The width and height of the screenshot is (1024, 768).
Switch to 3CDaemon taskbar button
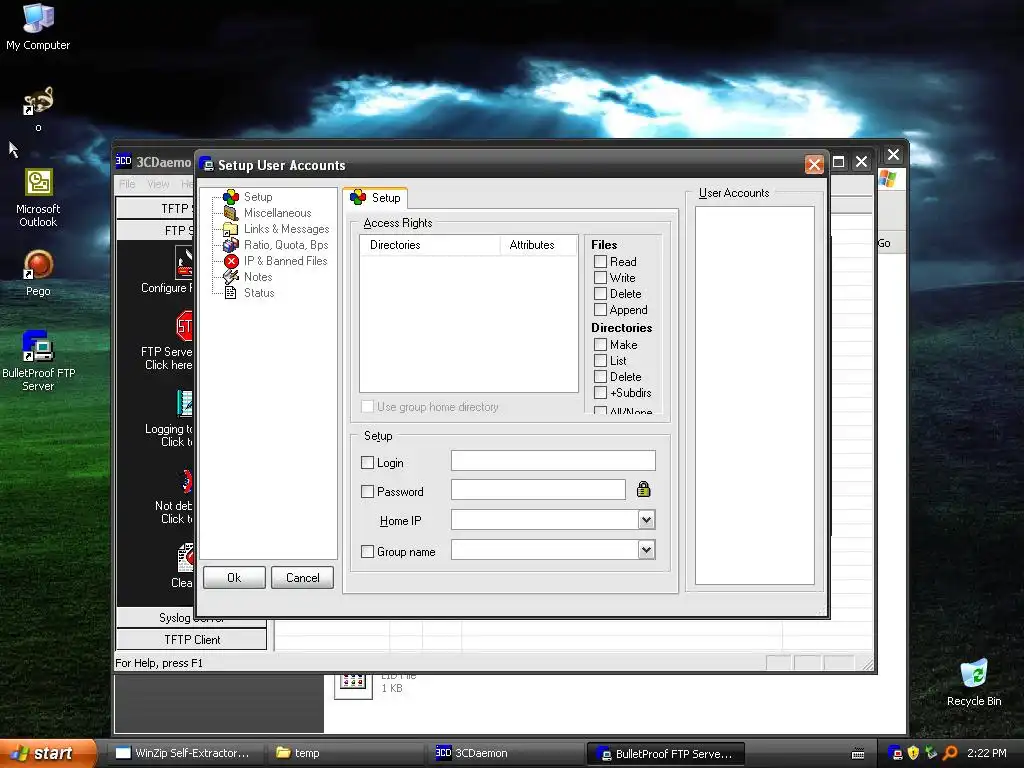(505, 753)
